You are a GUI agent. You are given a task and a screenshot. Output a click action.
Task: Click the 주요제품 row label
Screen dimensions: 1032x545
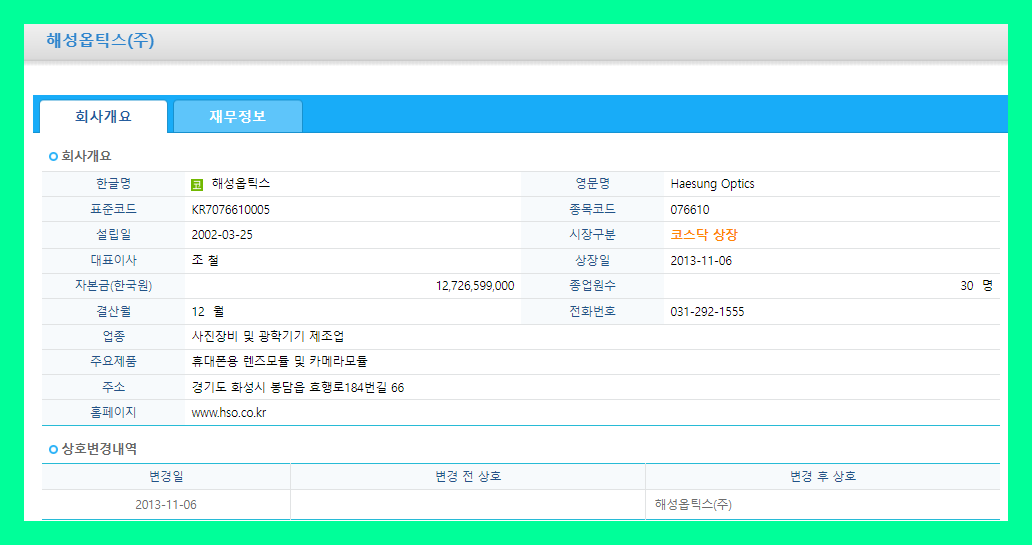tap(113, 361)
